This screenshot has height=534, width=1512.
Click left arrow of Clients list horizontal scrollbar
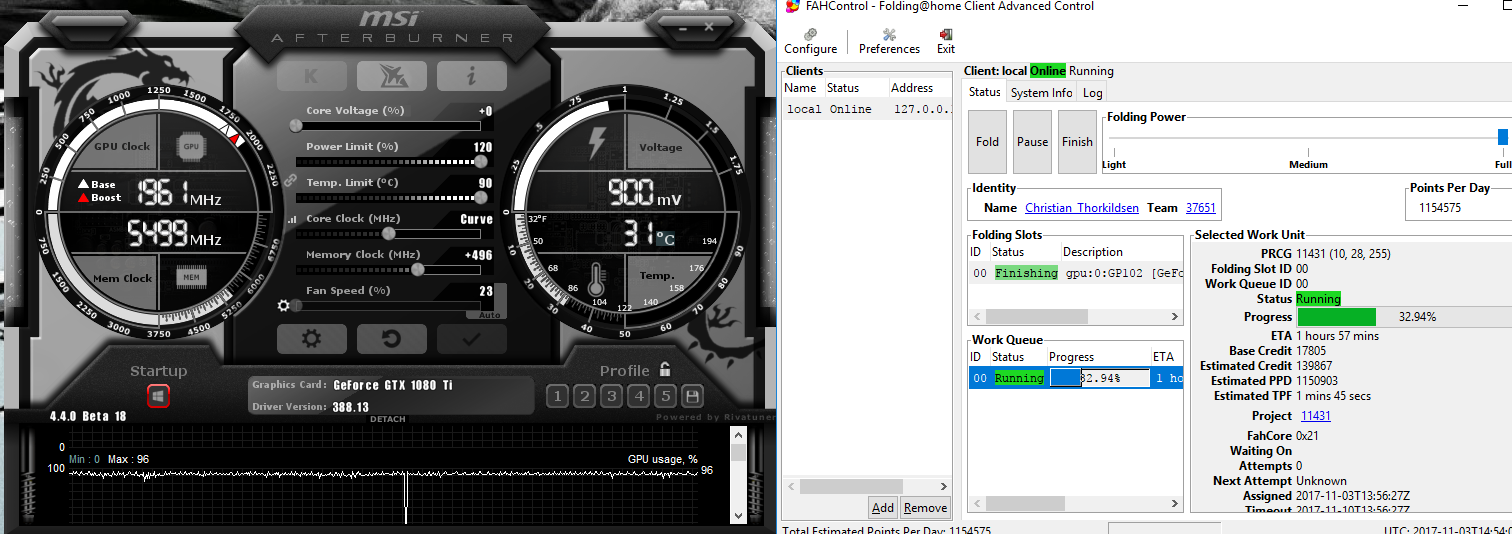(790, 486)
